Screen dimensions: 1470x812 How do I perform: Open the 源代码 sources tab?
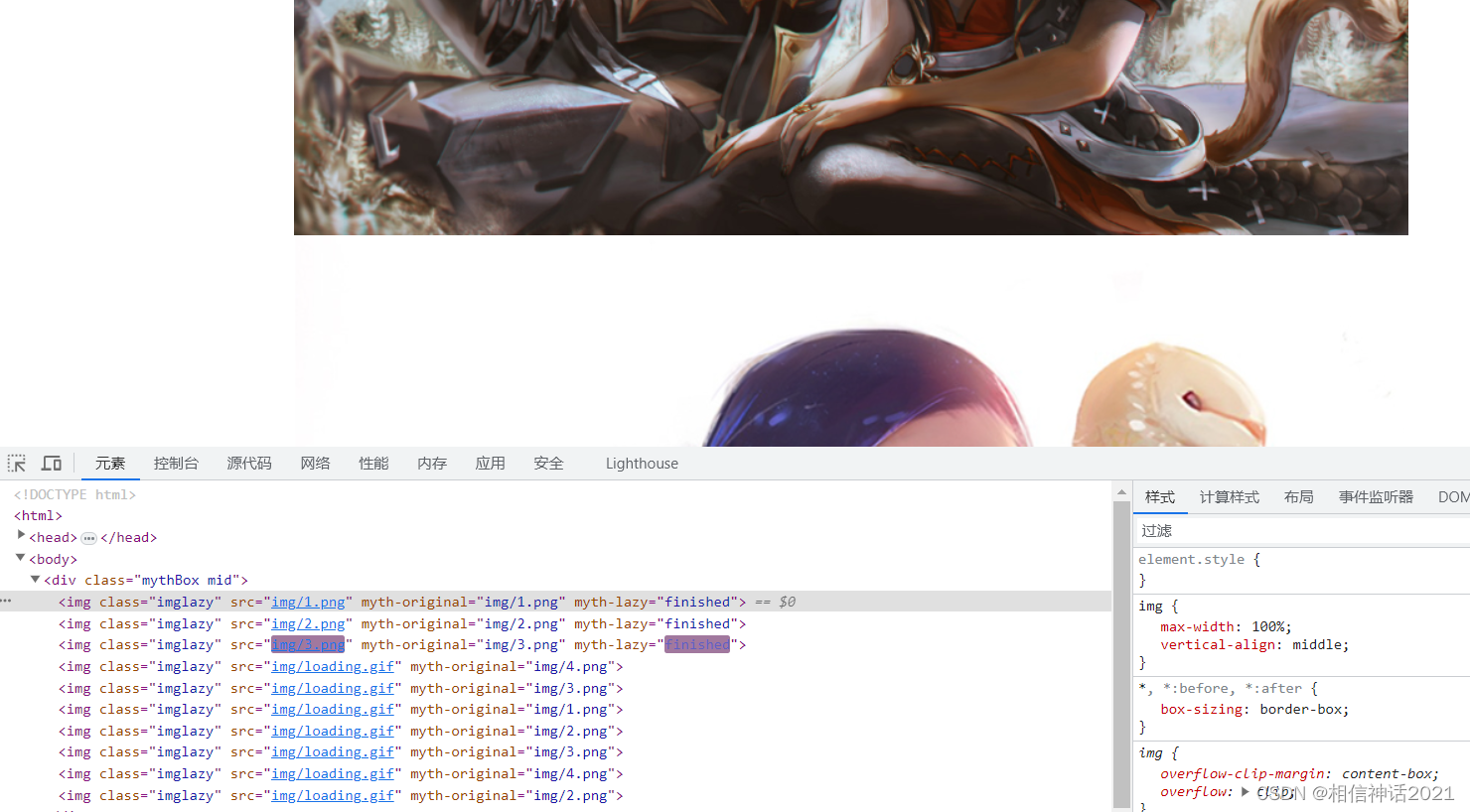249,464
